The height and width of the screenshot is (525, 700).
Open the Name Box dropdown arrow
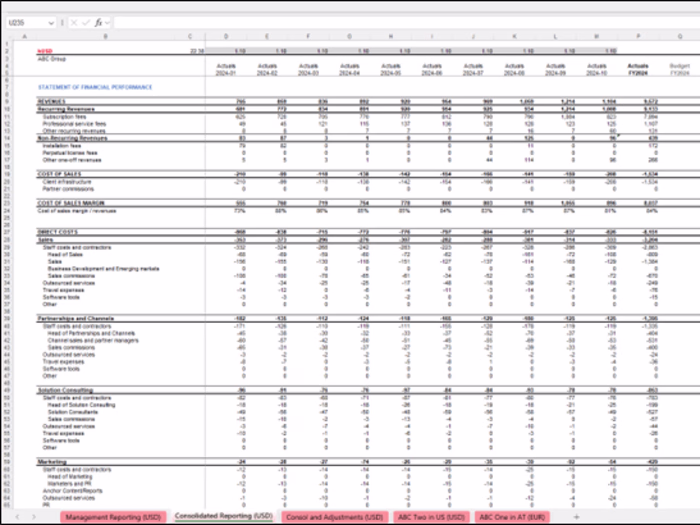(51, 23)
